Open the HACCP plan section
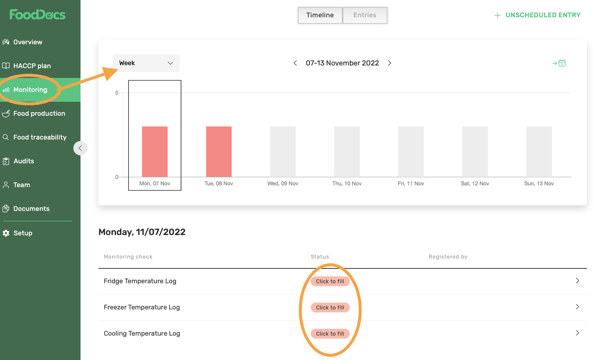Image resolution: width=600 pixels, height=360 pixels. [x=32, y=66]
